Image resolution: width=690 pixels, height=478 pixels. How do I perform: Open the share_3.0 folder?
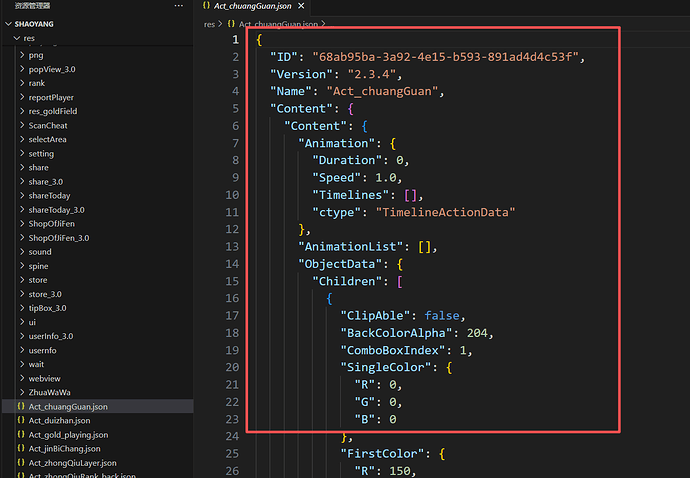coord(46,182)
